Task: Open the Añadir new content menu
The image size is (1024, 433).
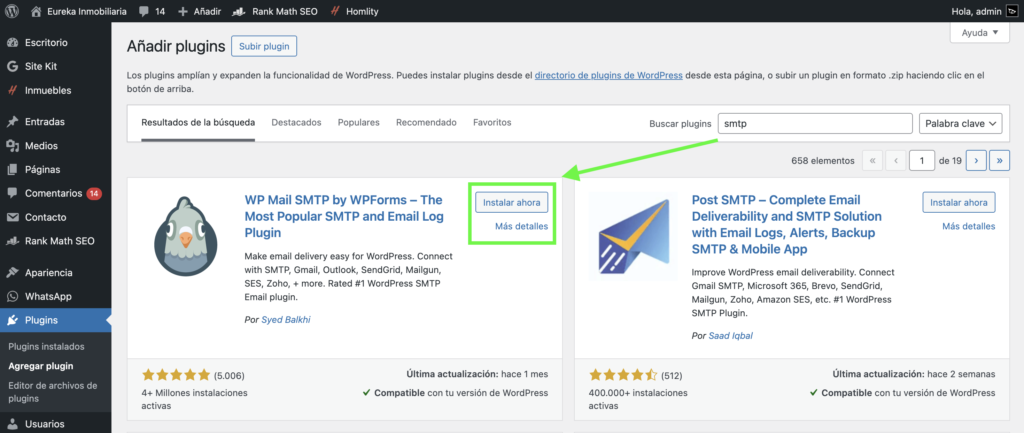Action: tap(199, 11)
